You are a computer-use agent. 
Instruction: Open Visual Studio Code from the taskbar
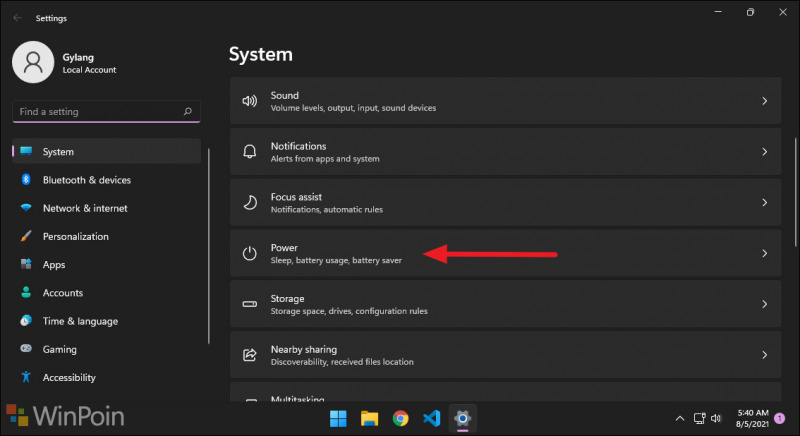pyautogui.click(x=431, y=418)
